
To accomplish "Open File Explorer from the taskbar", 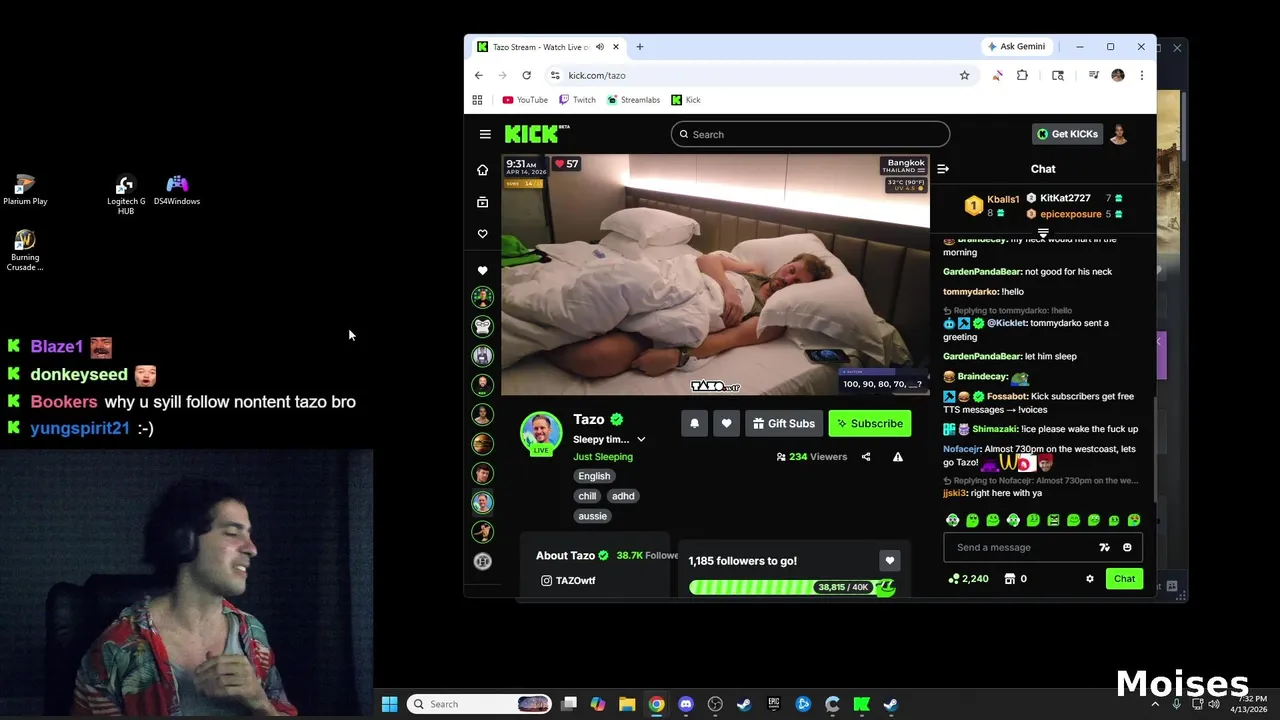I will [x=627, y=704].
